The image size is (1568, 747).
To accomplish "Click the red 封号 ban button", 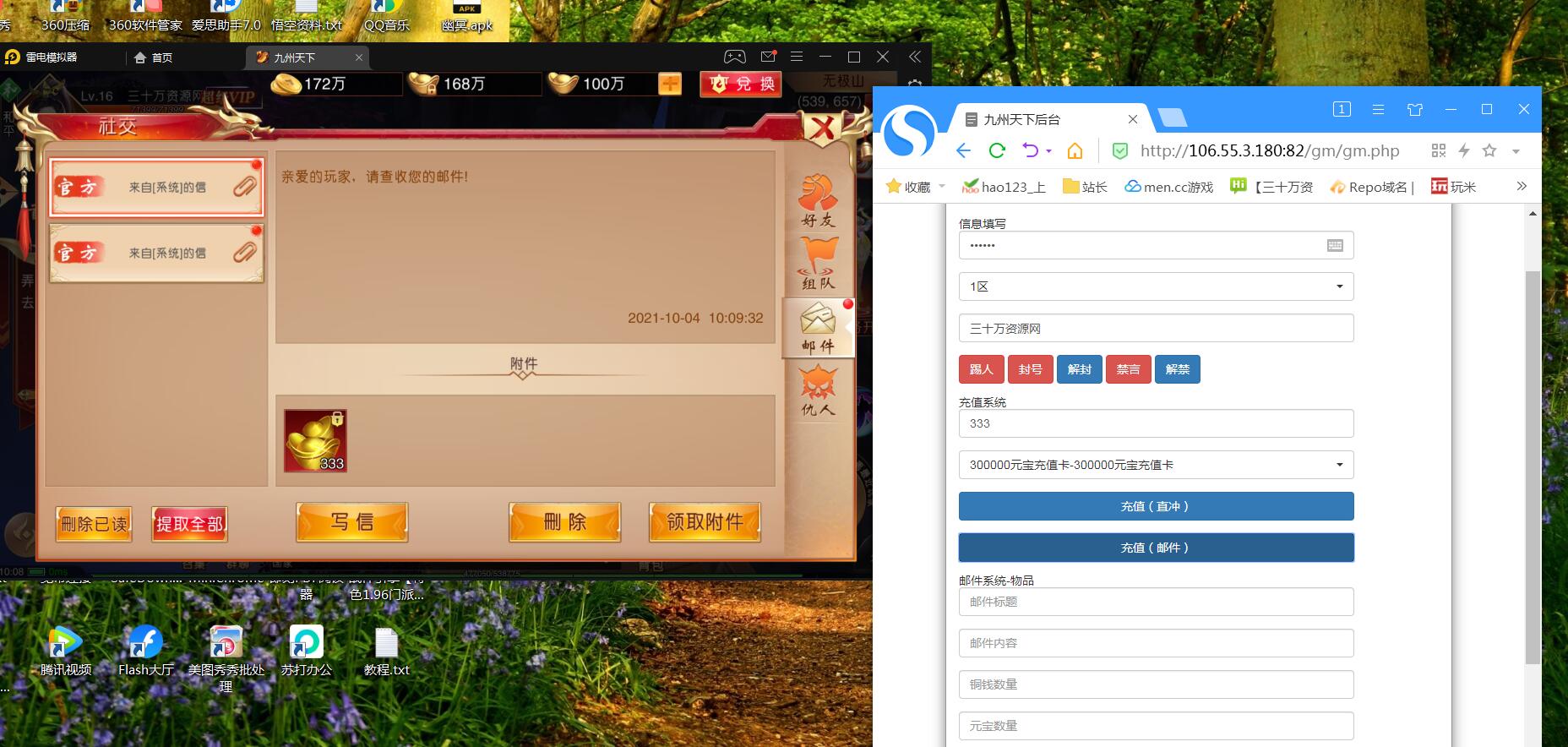I will 1030,369.
